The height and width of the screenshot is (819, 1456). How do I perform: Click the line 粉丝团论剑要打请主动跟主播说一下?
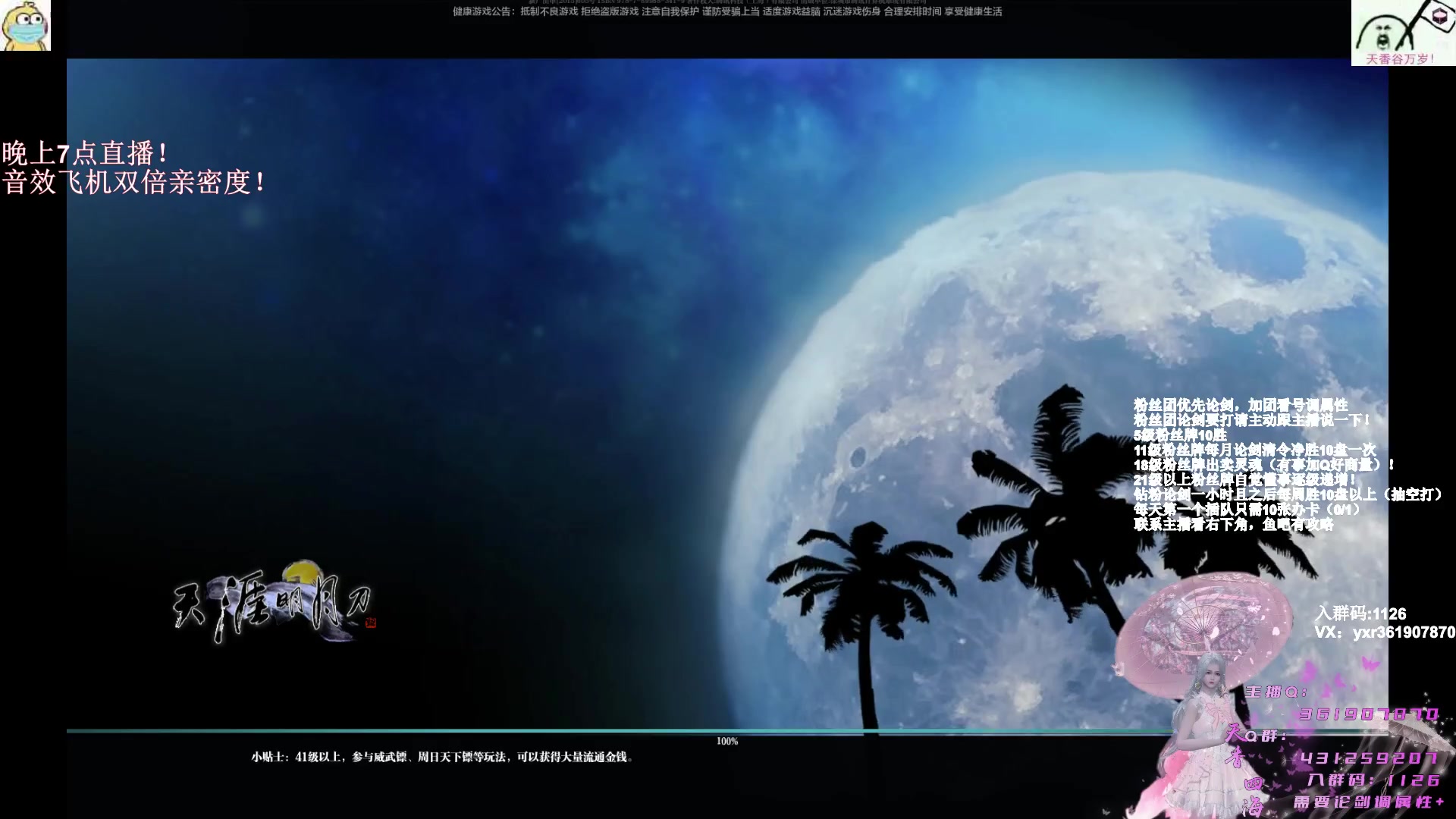[1253, 420]
